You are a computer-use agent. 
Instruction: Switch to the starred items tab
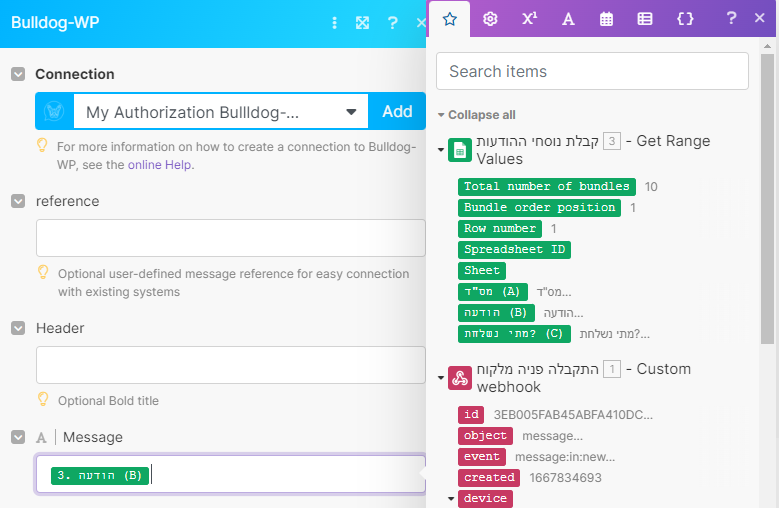coord(450,19)
